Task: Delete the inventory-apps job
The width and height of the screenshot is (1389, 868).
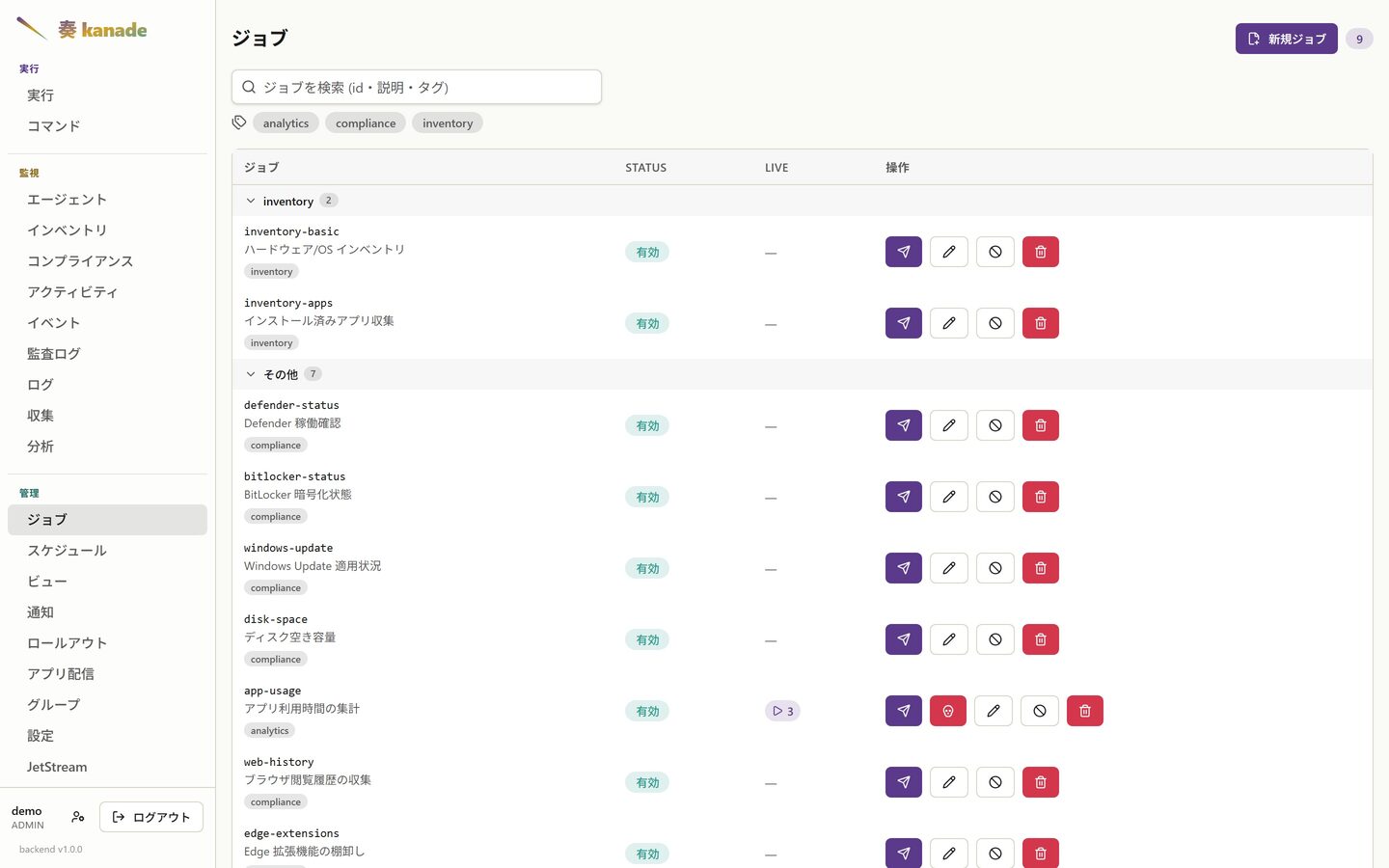Action: pos(1041,323)
